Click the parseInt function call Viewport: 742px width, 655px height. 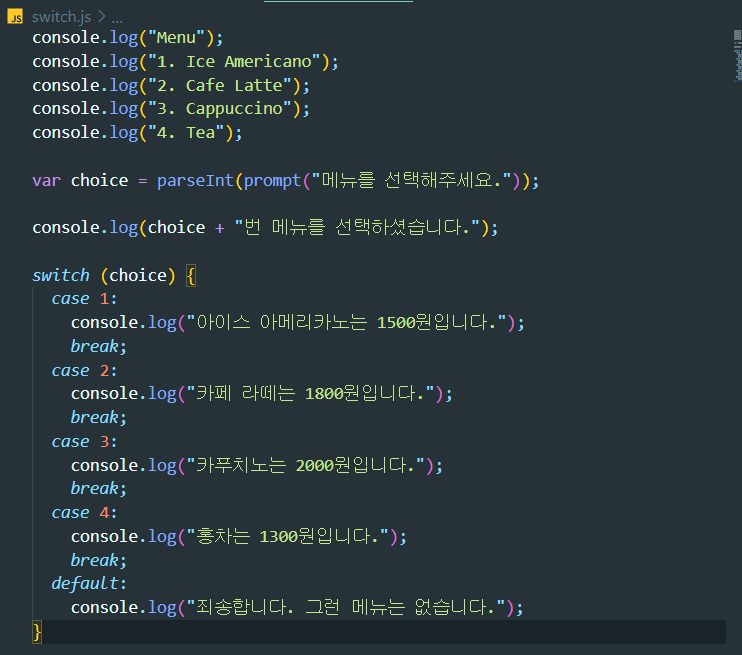[x=195, y=181]
